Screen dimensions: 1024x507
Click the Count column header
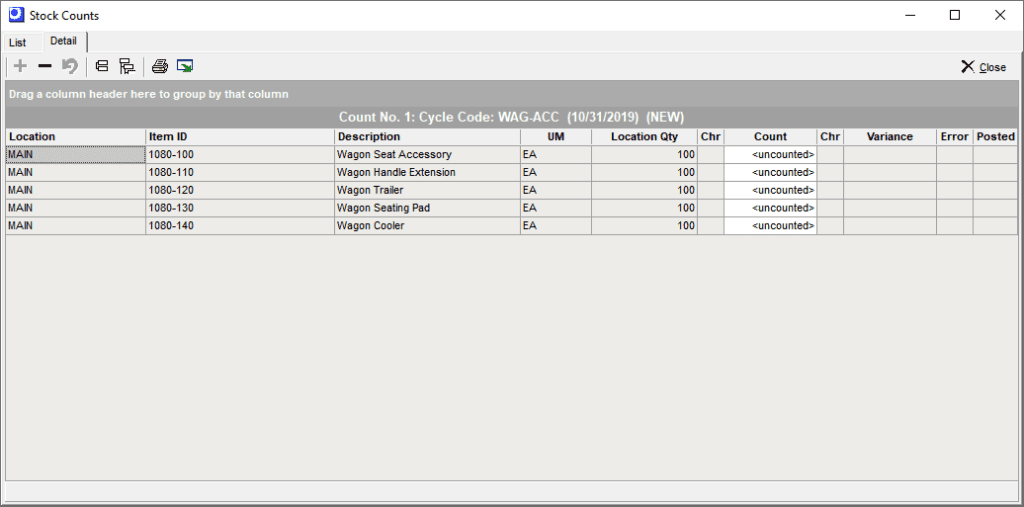pyautogui.click(x=771, y=137)
